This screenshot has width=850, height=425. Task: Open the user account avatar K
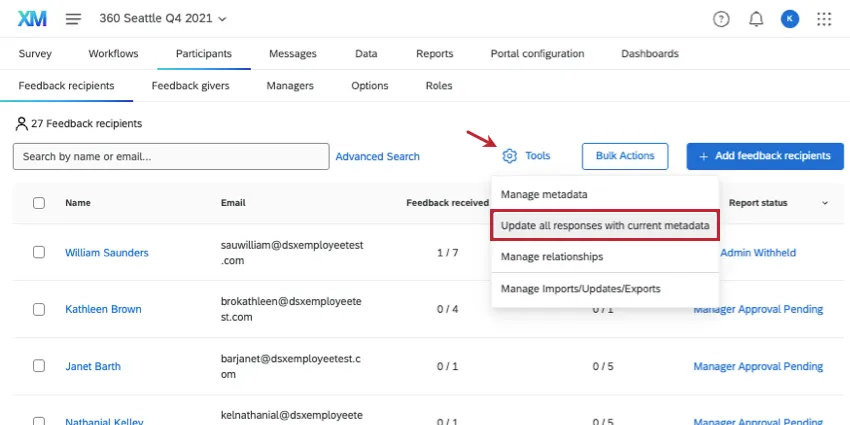click(x=789, y=19)
